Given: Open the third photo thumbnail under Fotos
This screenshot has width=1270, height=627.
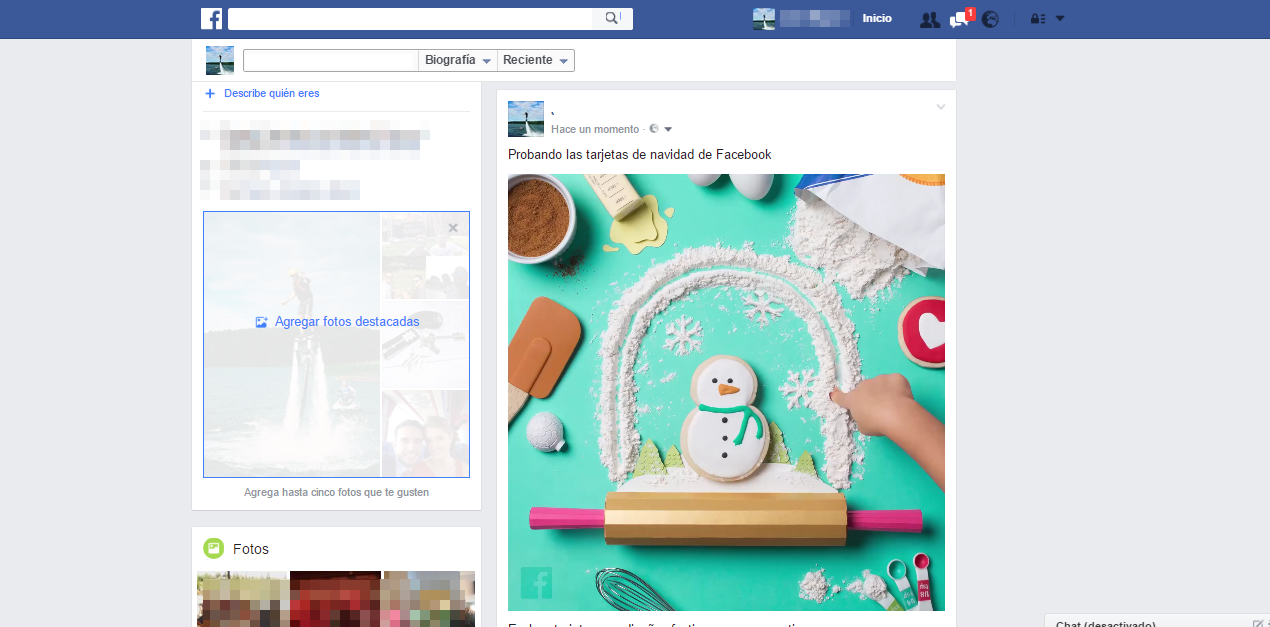Looking at the screenshot, I should (x=429, y=599).
